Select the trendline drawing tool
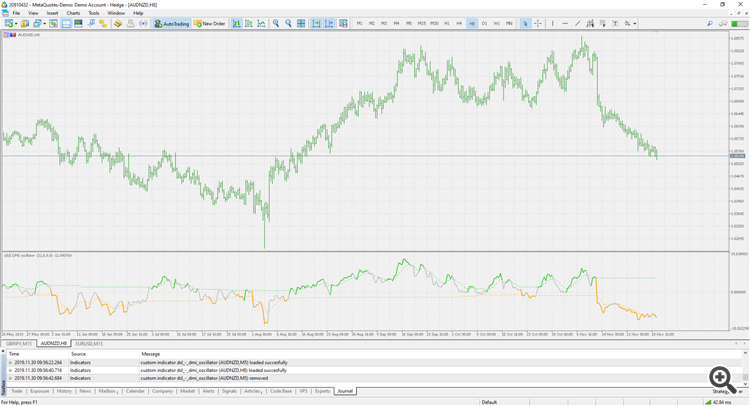Viewport: 750px width, 406px height. coord(577,23)
